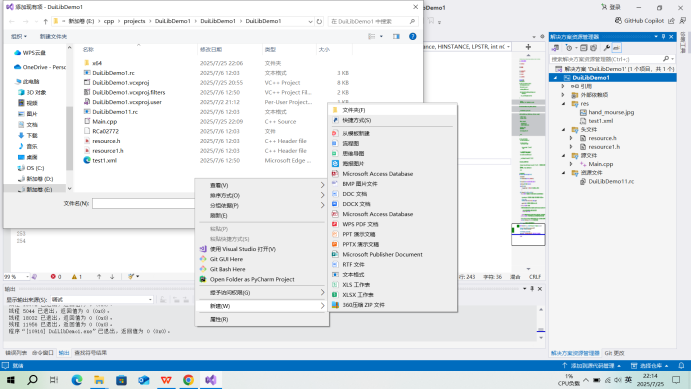Open 显示输出来源 dropdown in Output panel

click(x=102, y=299)
